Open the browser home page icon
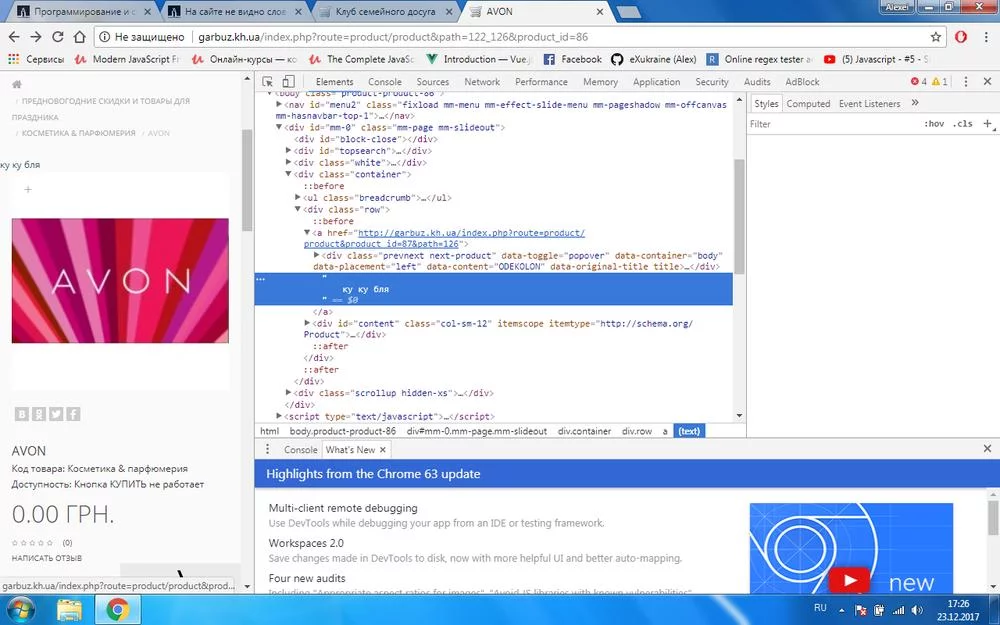1000x625 pixels. 79,37
